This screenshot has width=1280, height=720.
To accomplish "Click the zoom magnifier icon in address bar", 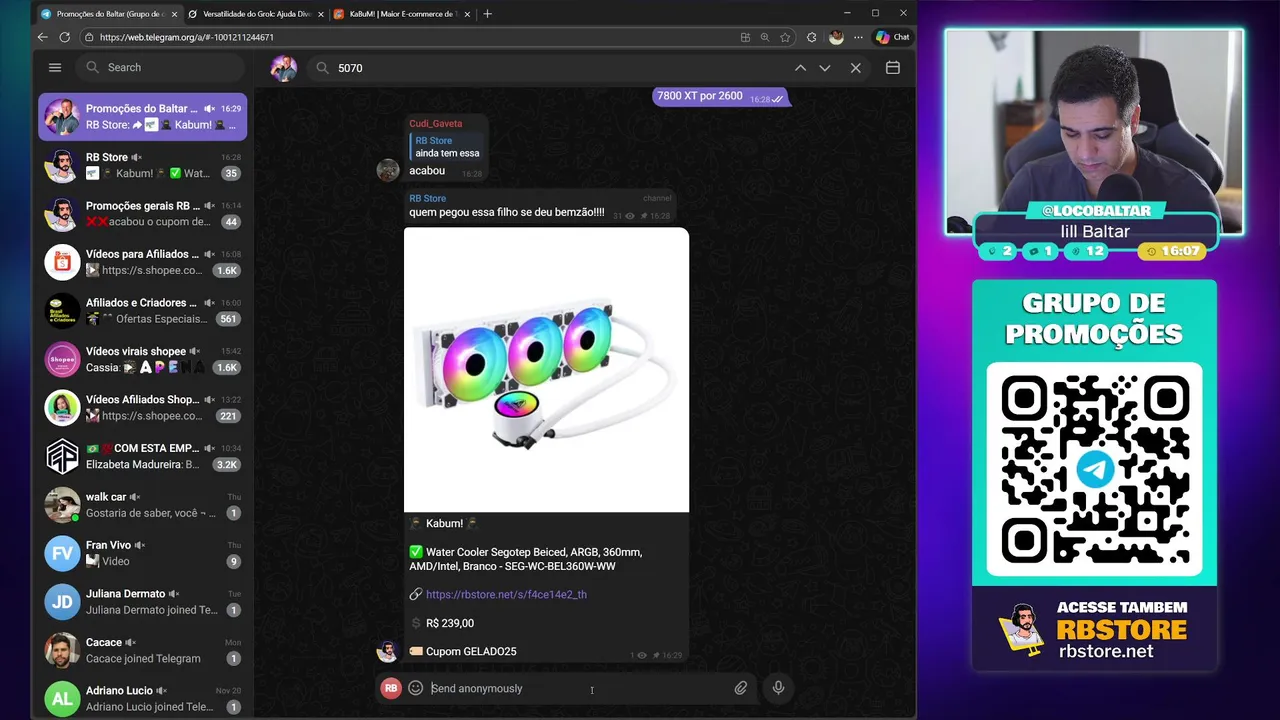I will click(x=765, y=37).
